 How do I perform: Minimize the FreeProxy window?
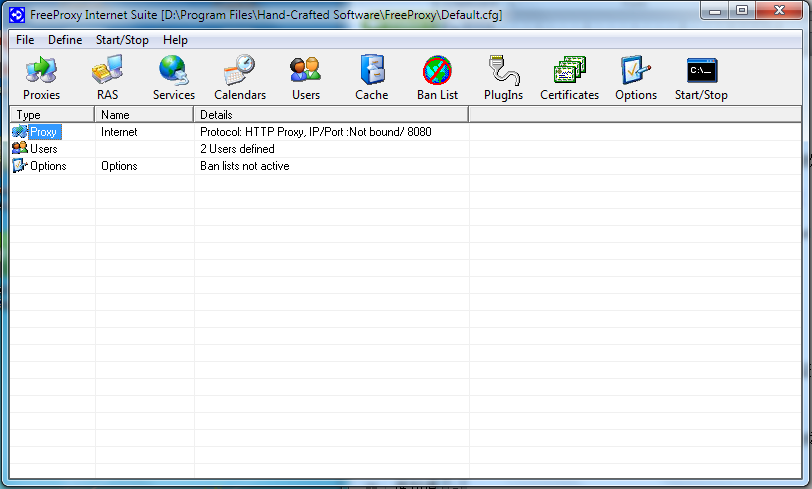pyautogui.click(x=715, y=10)
